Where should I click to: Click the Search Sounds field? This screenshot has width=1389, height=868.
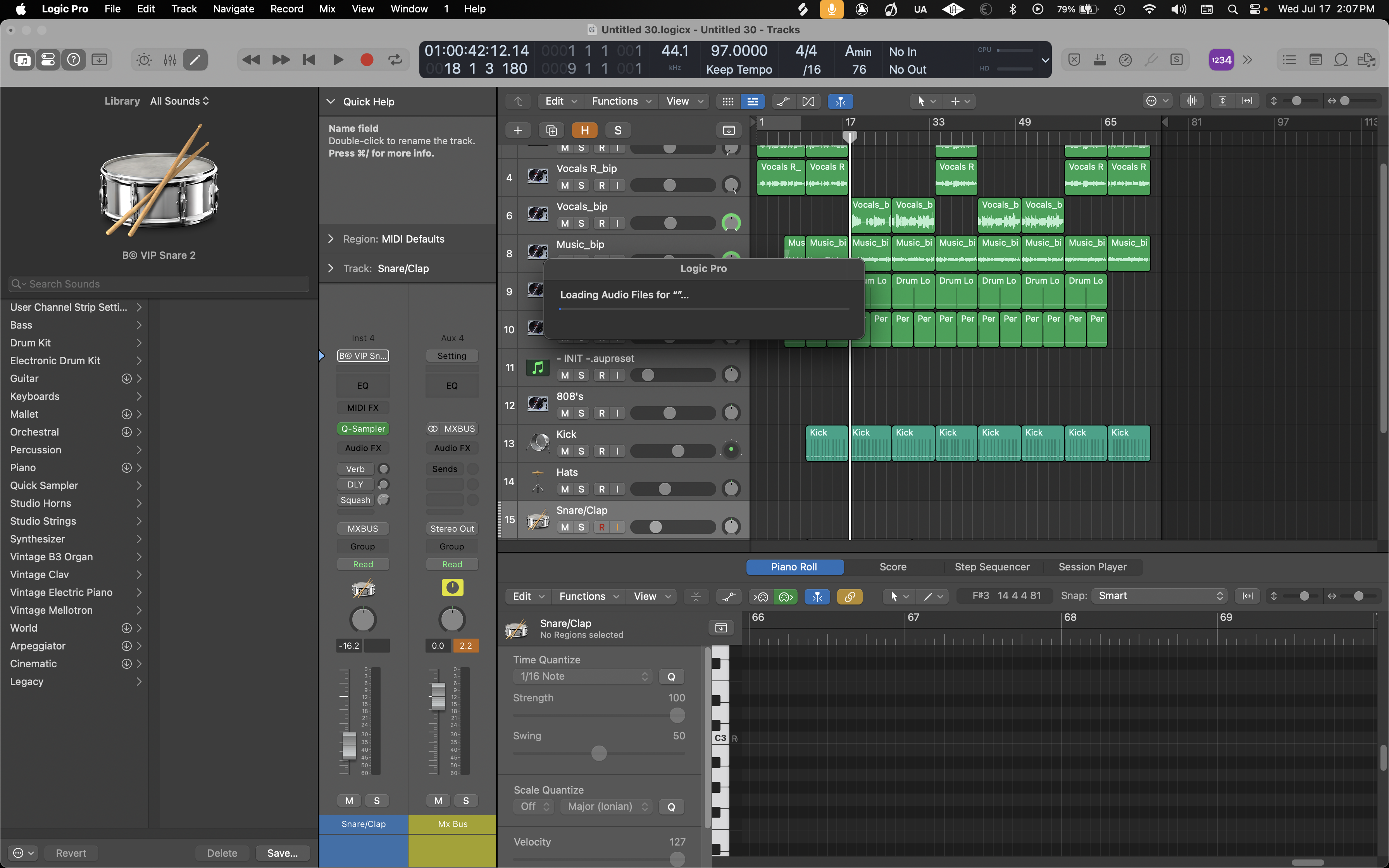coord(159,284)
